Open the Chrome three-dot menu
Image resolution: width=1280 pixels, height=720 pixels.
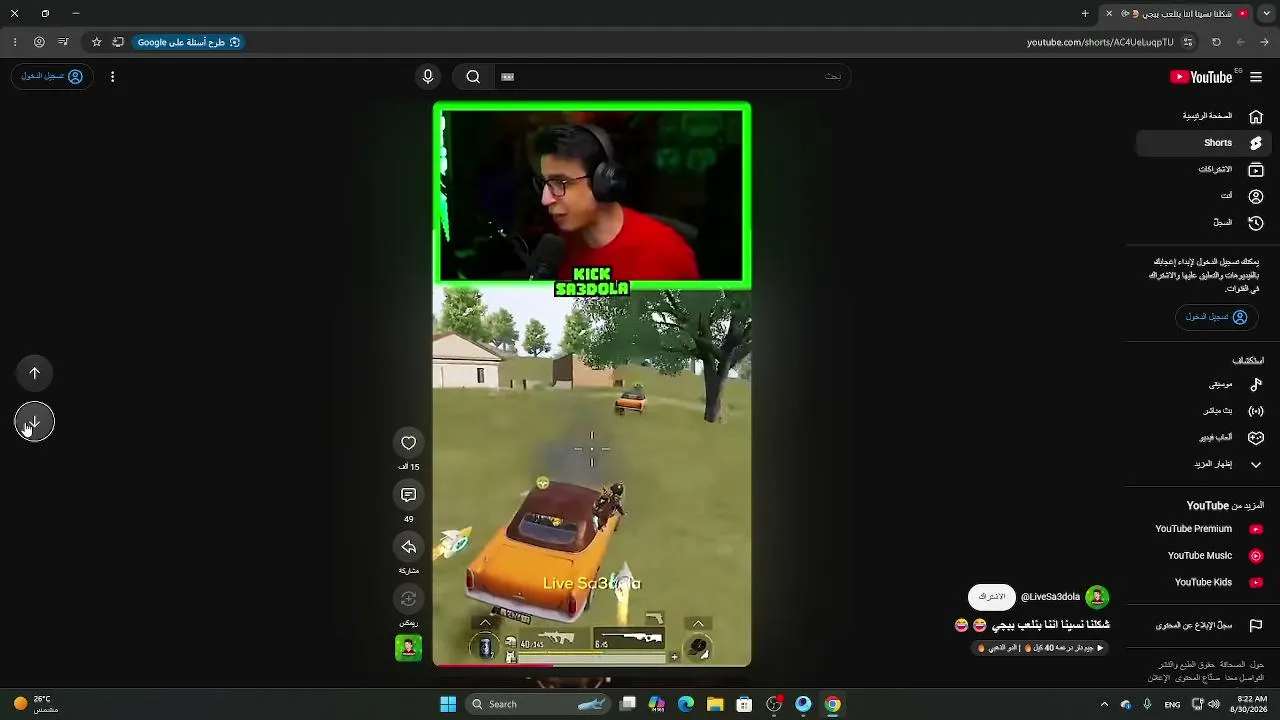(x=14, y=42)
